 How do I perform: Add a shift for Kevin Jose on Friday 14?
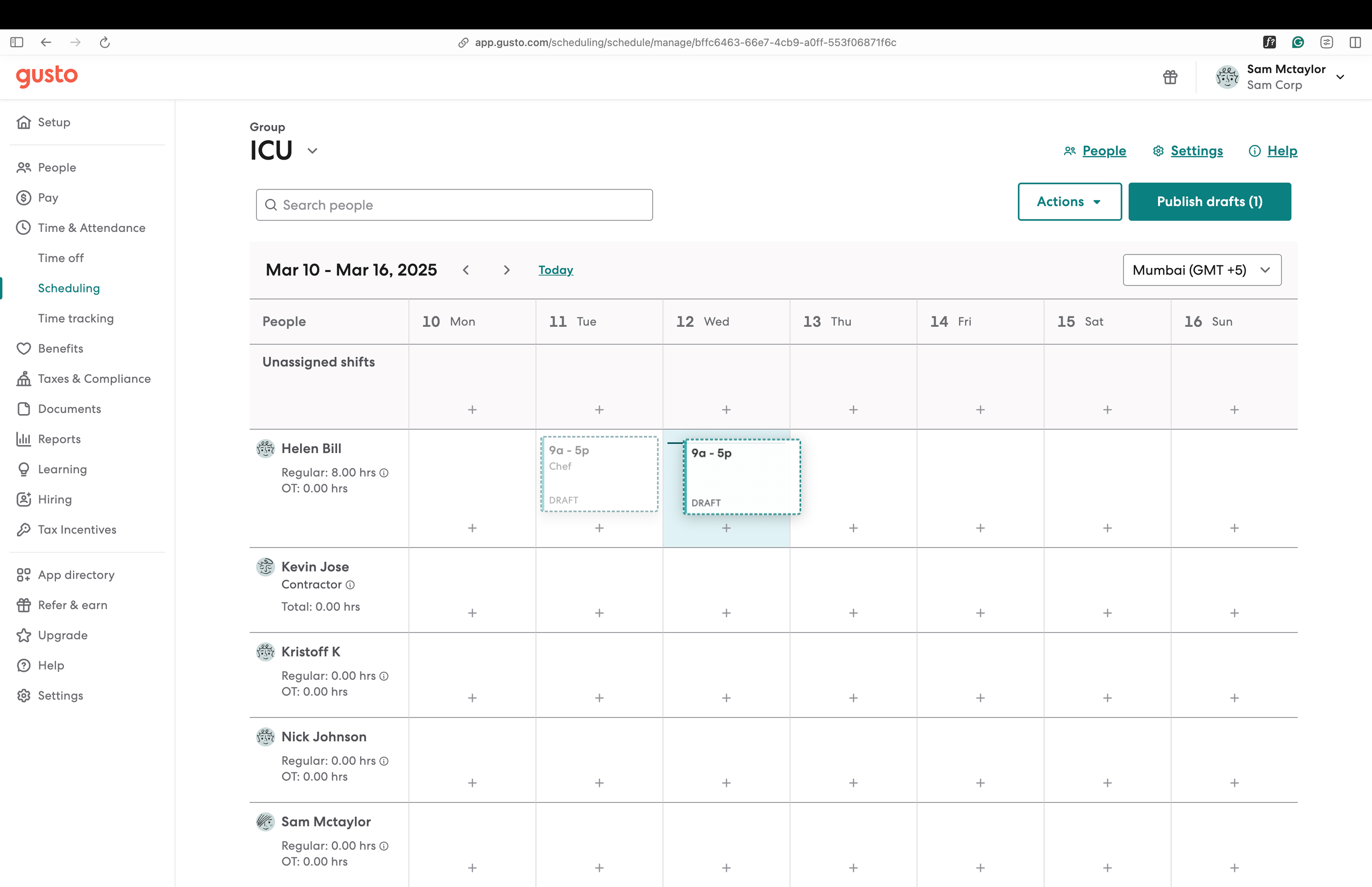click(x=981, y=613)
